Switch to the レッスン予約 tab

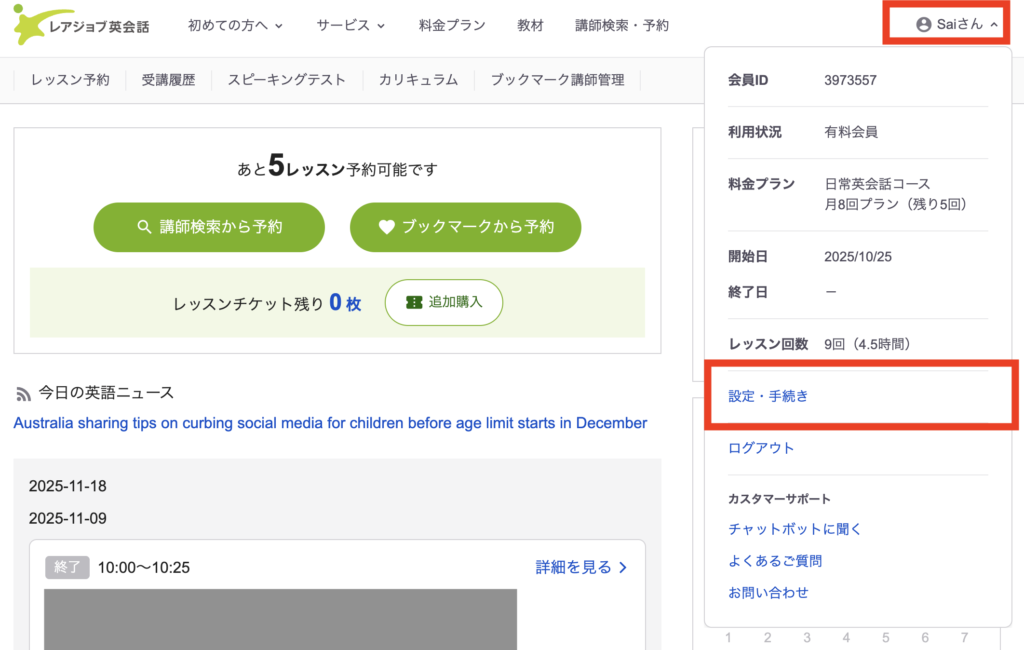(x=70, y=80)
